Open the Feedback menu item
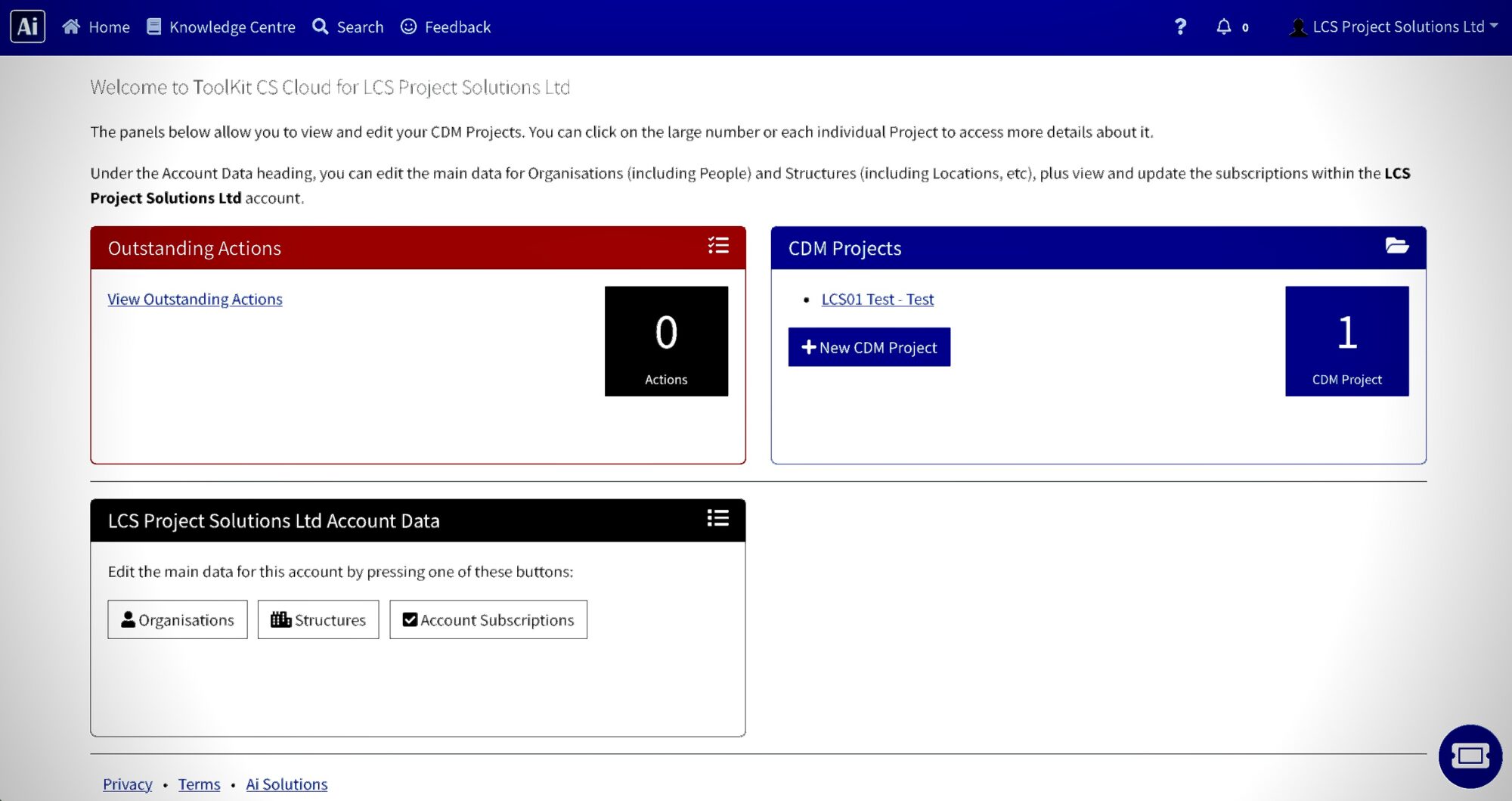The width and height of the screenshot is (1512, 801). pyautogui.click(x=446, y=27)
